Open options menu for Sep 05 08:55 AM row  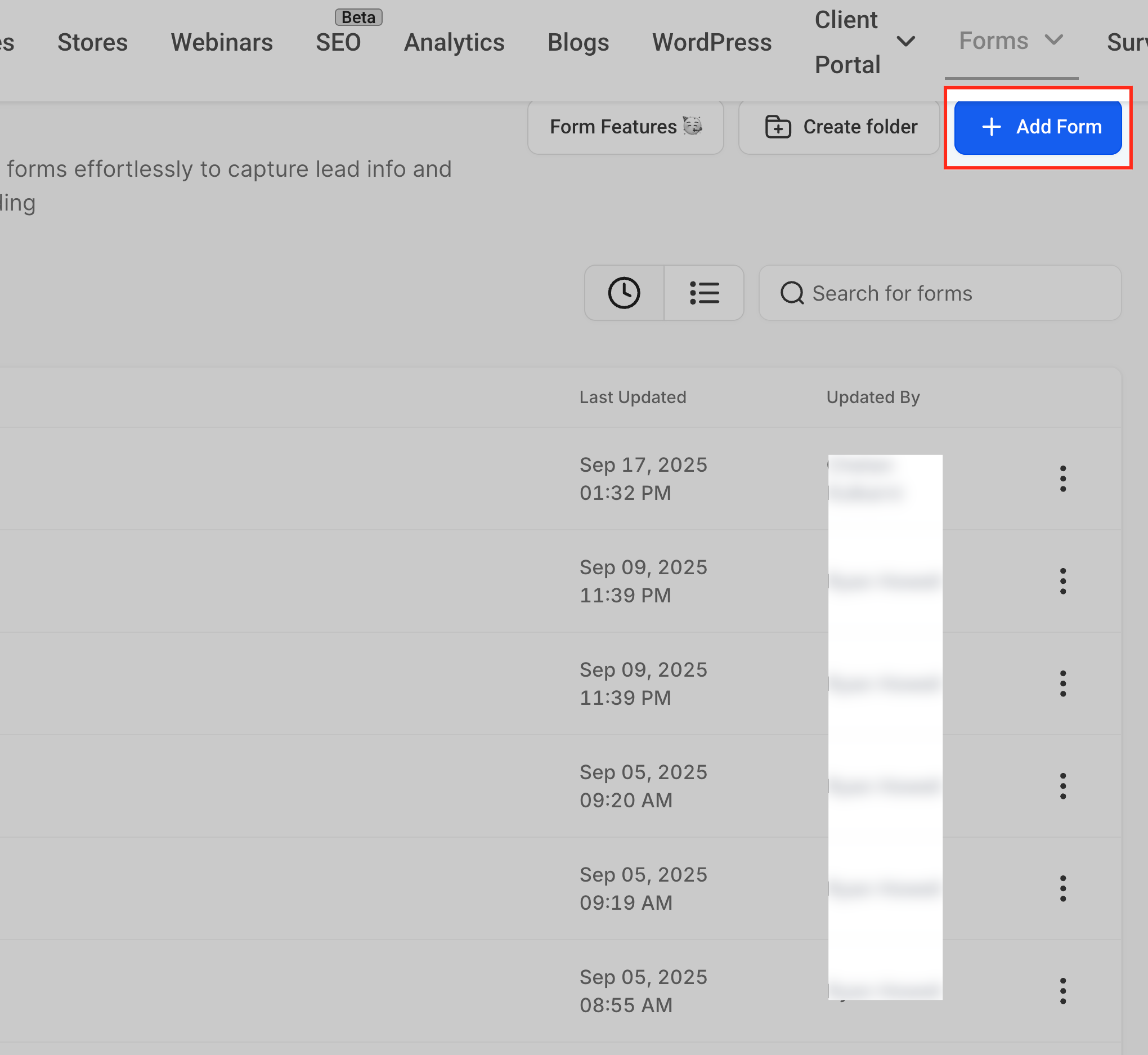(x=1062, y=991)
